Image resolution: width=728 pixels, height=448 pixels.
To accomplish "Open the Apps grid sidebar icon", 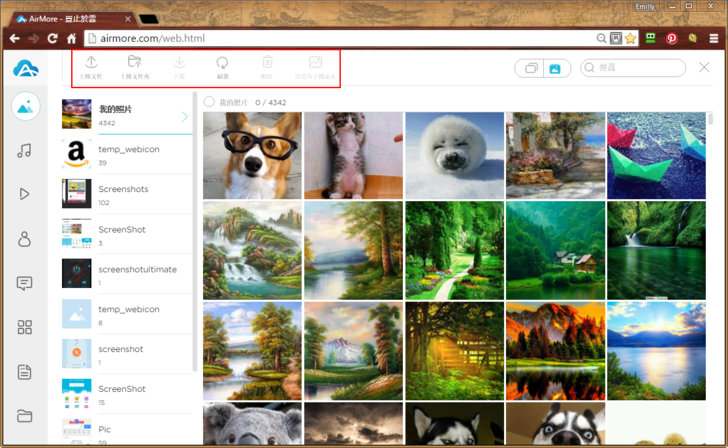I will pos(25,327).
